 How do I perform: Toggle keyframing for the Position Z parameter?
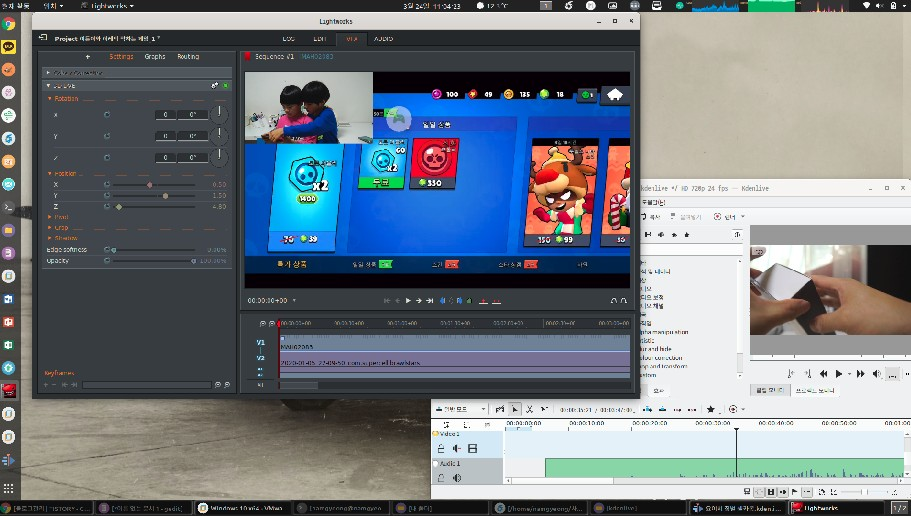pos(107,206)
